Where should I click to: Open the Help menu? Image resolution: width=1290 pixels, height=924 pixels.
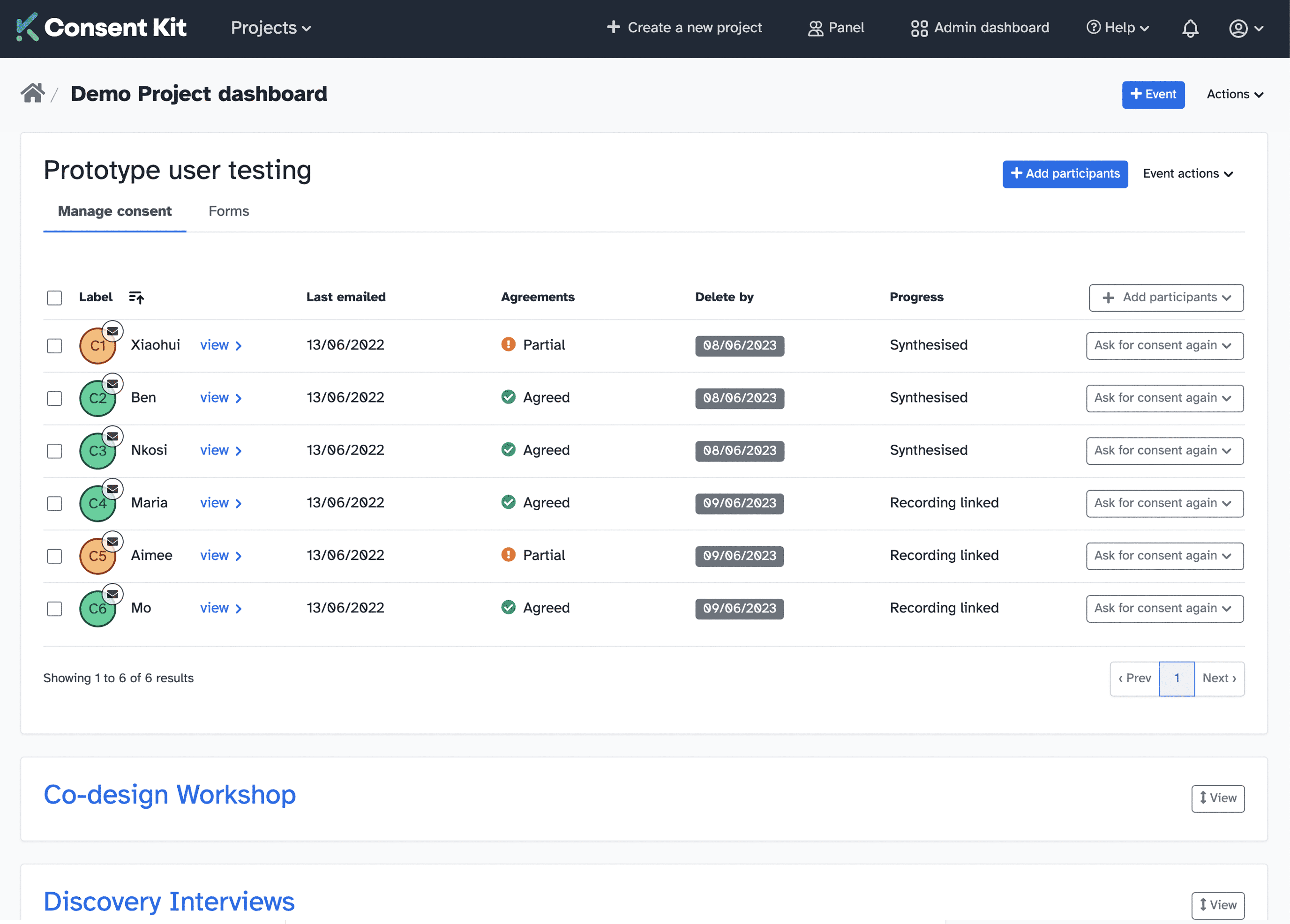(x=1117, y=27)
